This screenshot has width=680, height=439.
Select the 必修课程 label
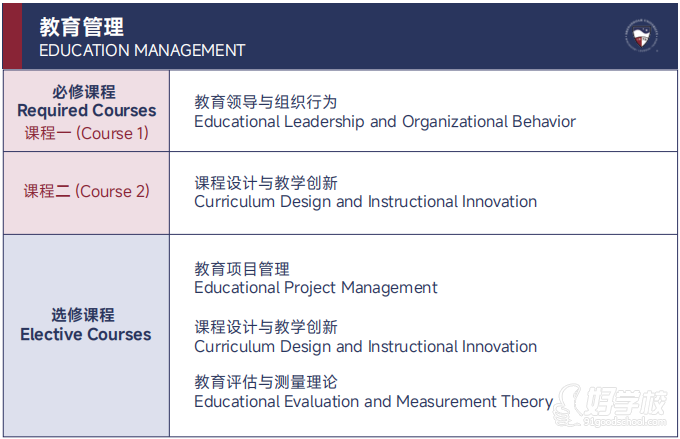86,91
